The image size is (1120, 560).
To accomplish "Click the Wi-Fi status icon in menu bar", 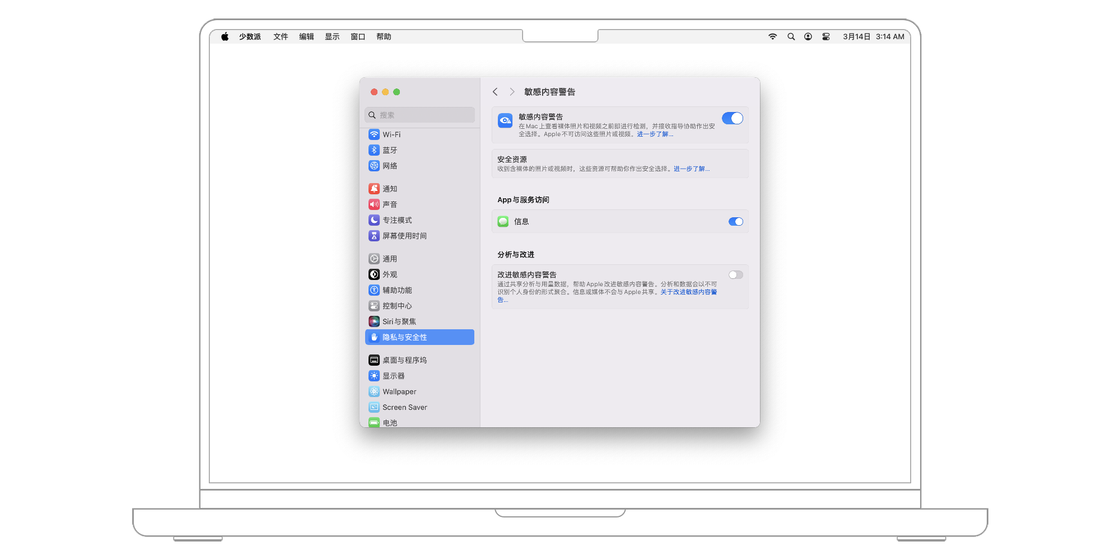I will click(772, 36).
